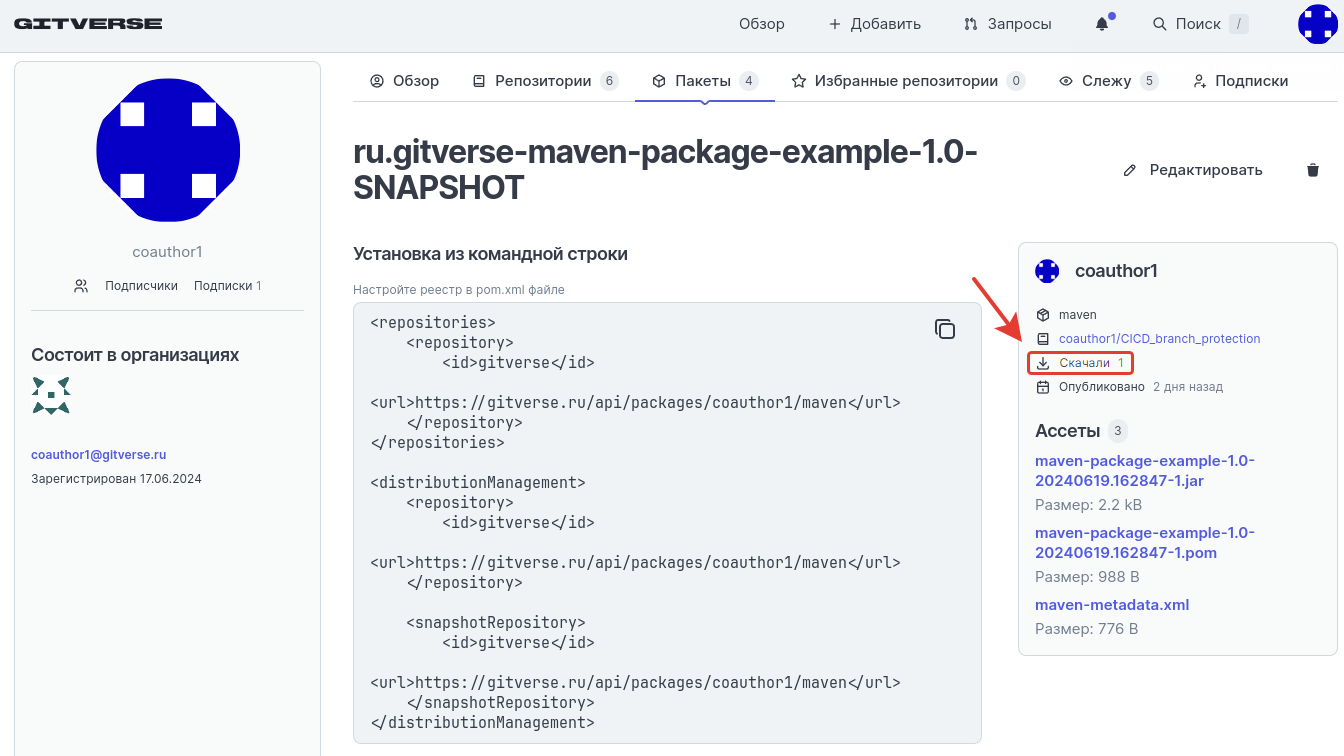Click Размер: 2.2 kB text

pyautogui.click(x=1088, y=505)
